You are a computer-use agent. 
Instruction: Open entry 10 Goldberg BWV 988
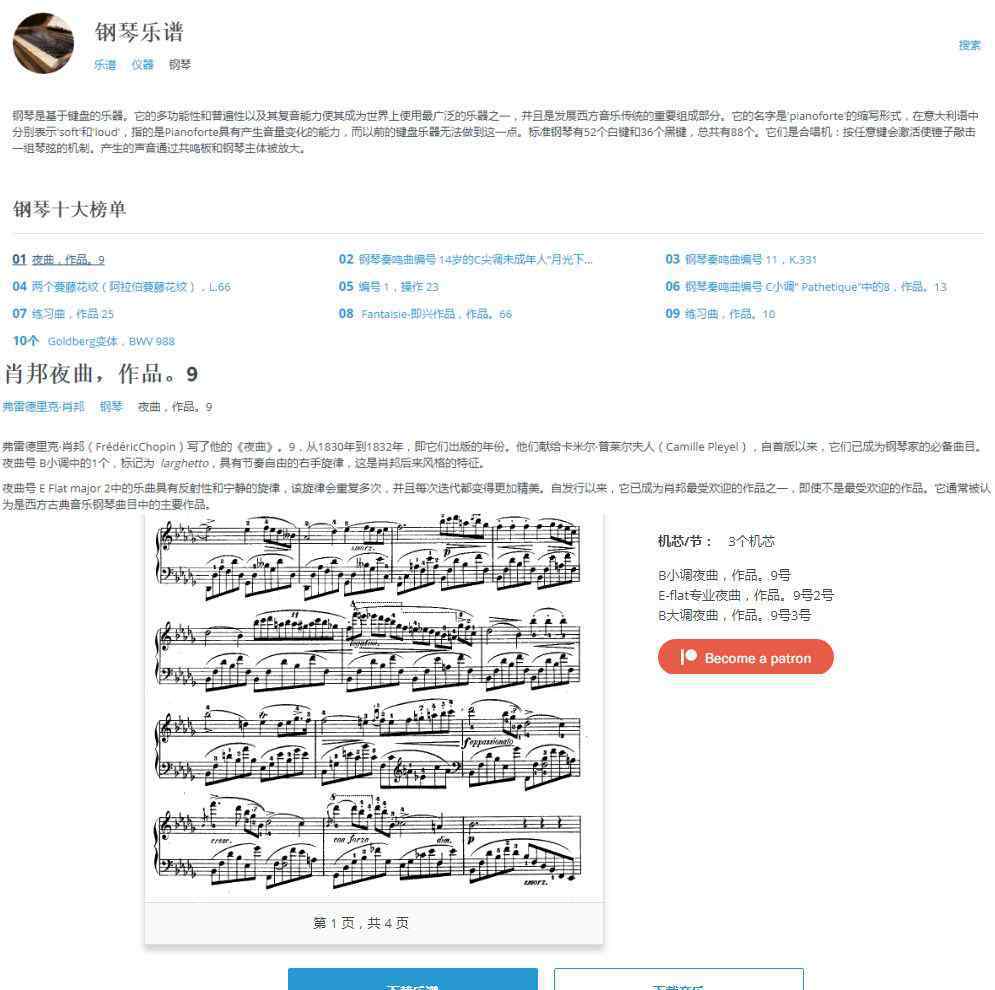(93, 341)
